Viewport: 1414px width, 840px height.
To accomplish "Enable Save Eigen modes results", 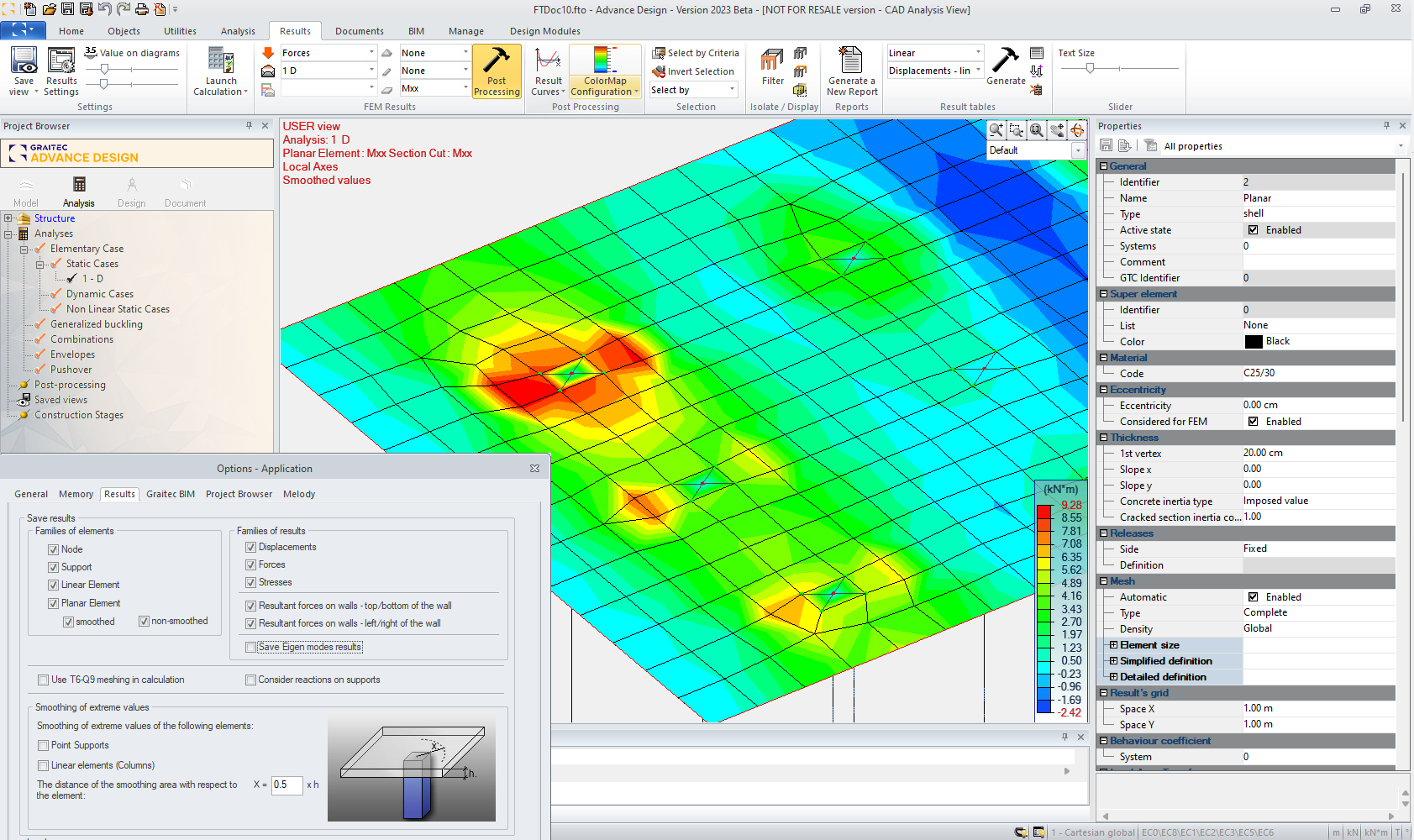I will [x=250, y=647].
